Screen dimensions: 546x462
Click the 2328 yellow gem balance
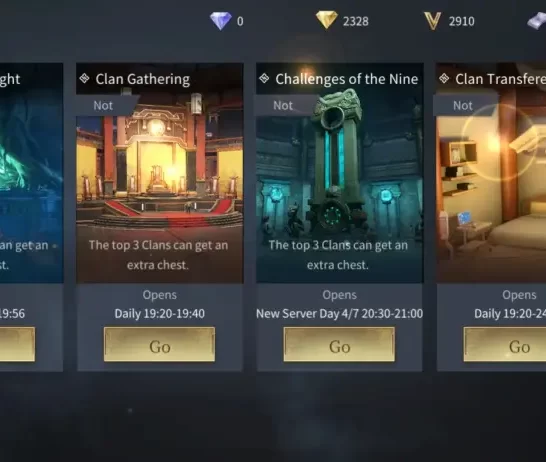point(356,21)
